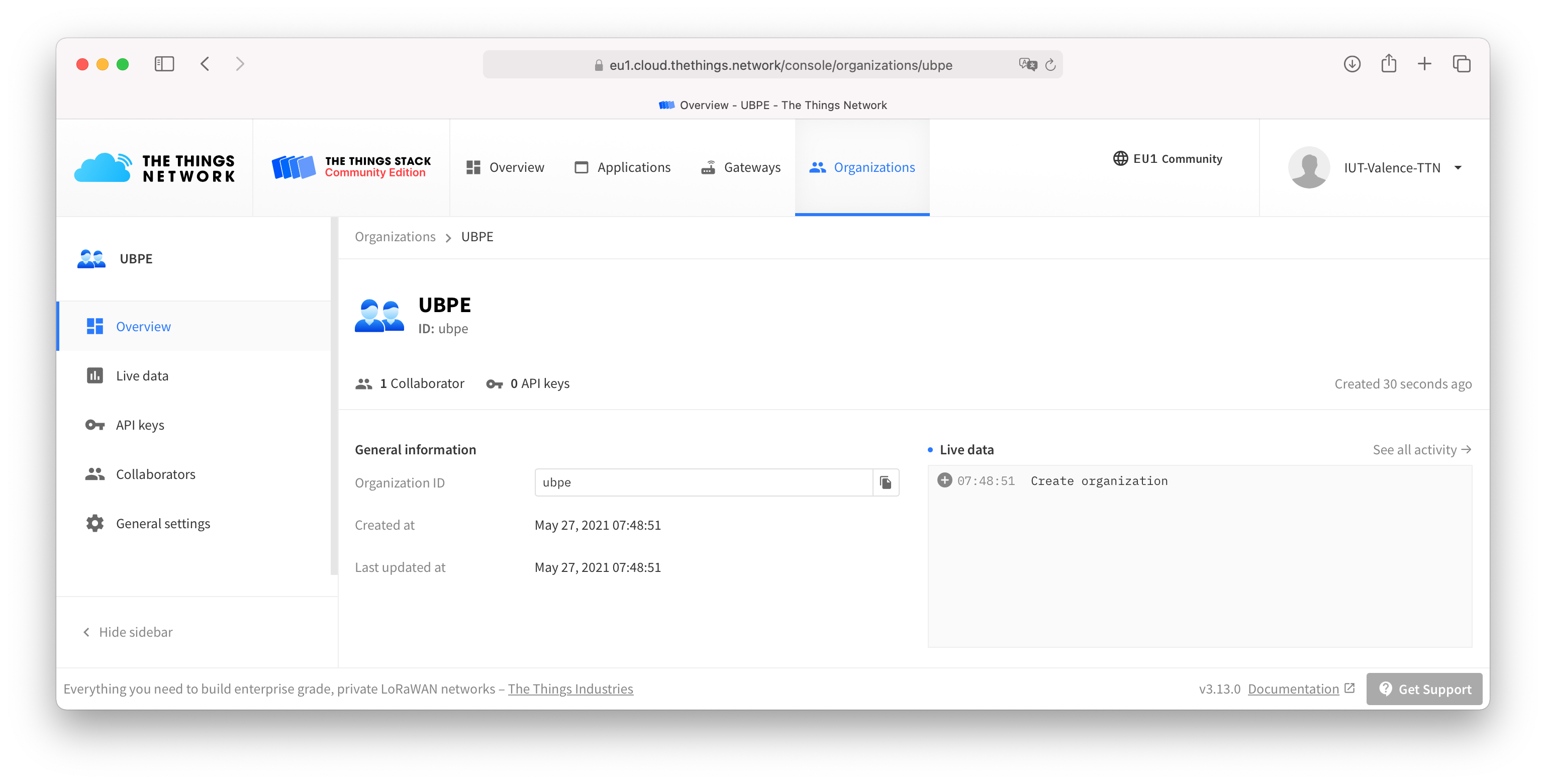
Task: Click the General information heading
Action: point(415,449)
